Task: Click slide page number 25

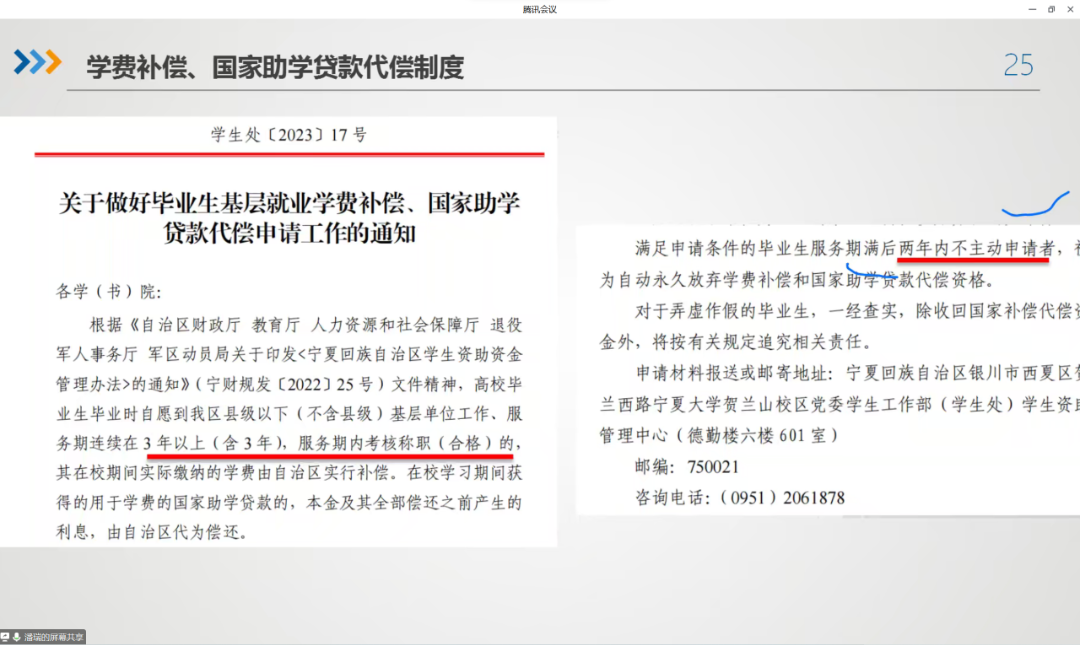Action: pos(1018,66)
